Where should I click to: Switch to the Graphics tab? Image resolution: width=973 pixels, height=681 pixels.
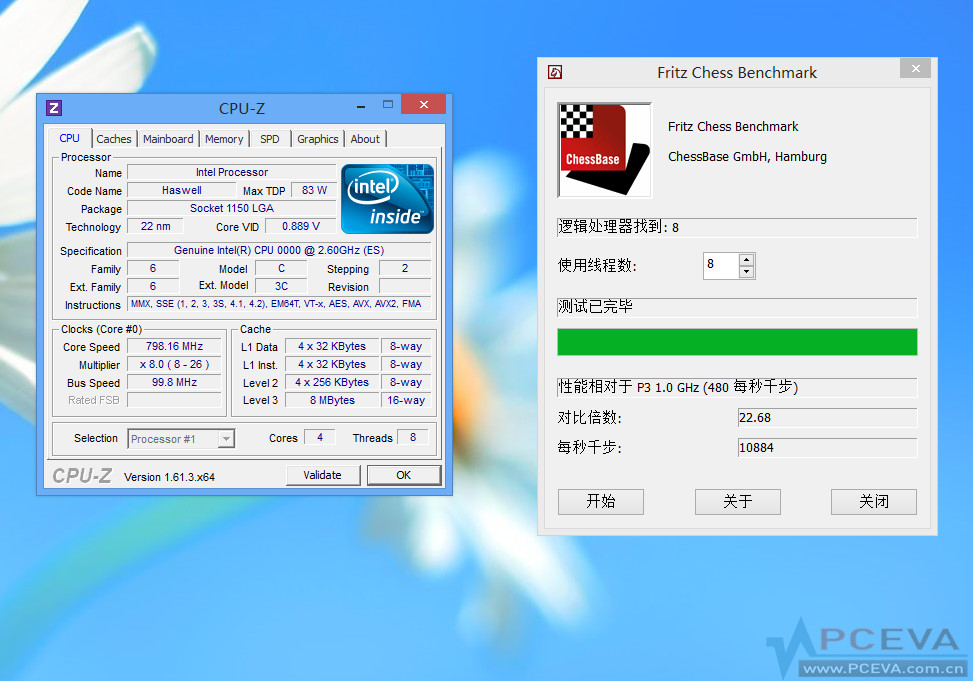pos(318,139)
